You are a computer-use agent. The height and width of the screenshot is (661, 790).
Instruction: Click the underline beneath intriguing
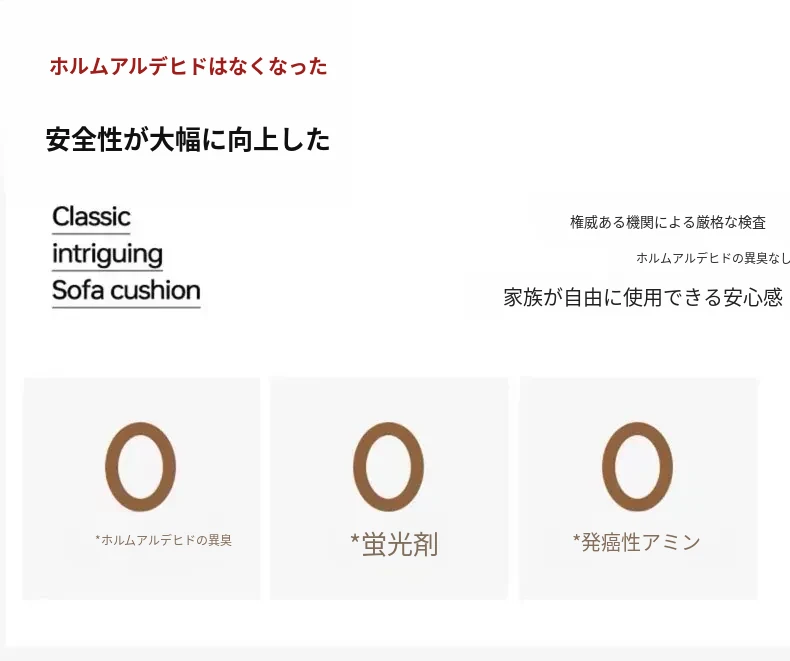(x=107, y=271)
